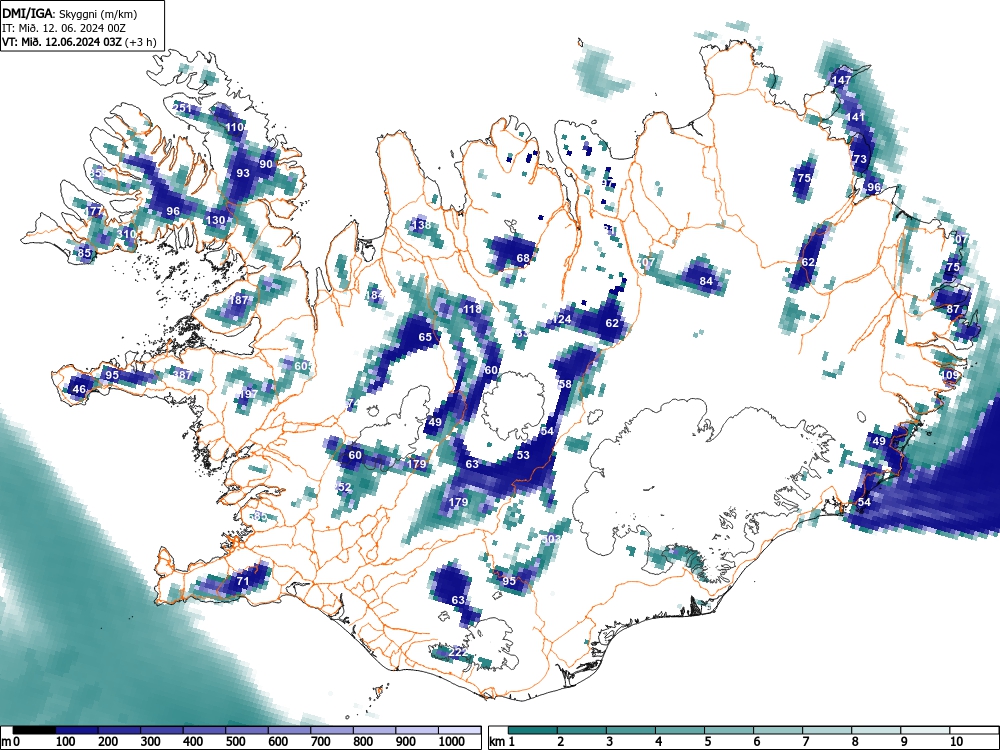
Task: Select the visibility value 71 on Reykjanes
Action: pyautogui.click(x=242, y=581)
